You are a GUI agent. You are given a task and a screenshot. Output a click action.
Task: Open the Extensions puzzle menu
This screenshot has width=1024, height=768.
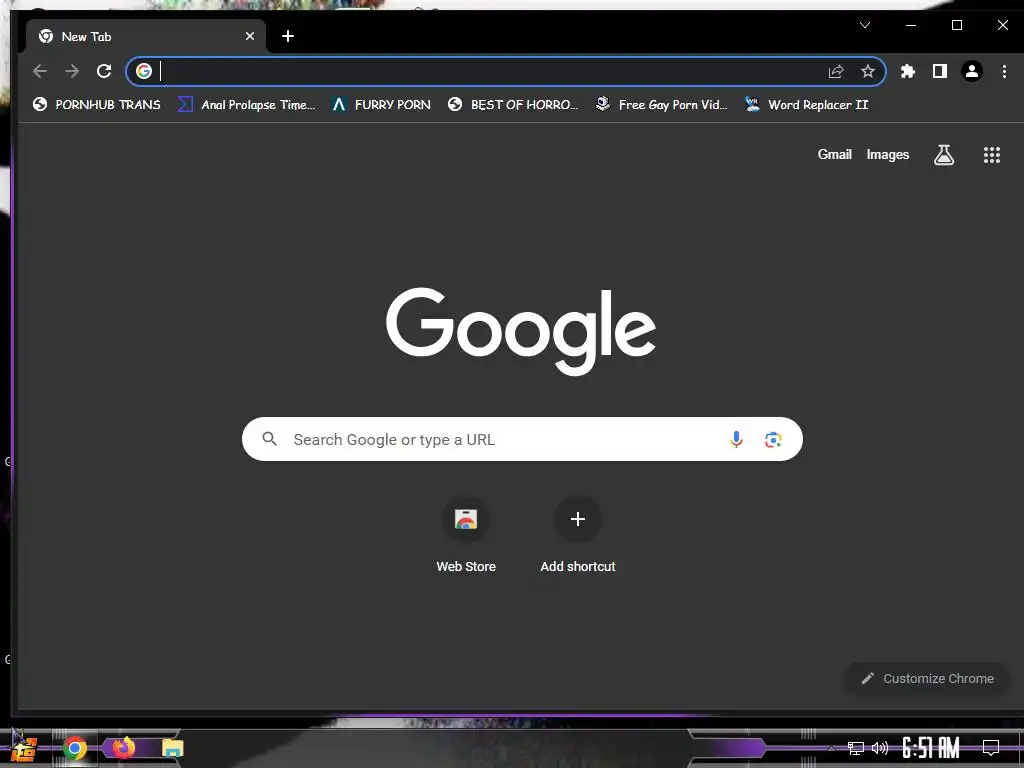(908, 71)
